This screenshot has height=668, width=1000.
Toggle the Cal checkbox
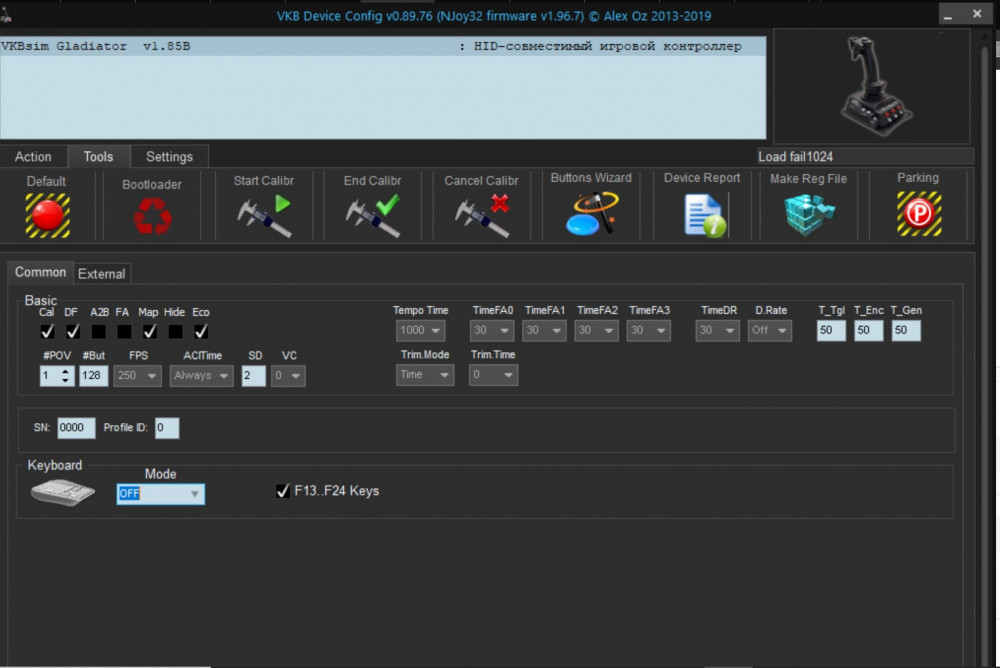tap(47, 331)
